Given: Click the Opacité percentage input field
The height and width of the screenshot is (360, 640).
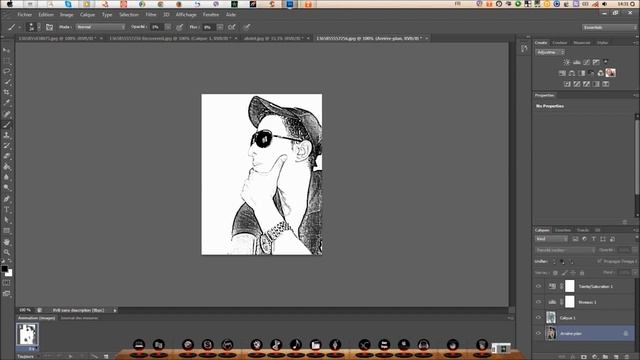Looking at the screenshot, I should tap(157, 27).
